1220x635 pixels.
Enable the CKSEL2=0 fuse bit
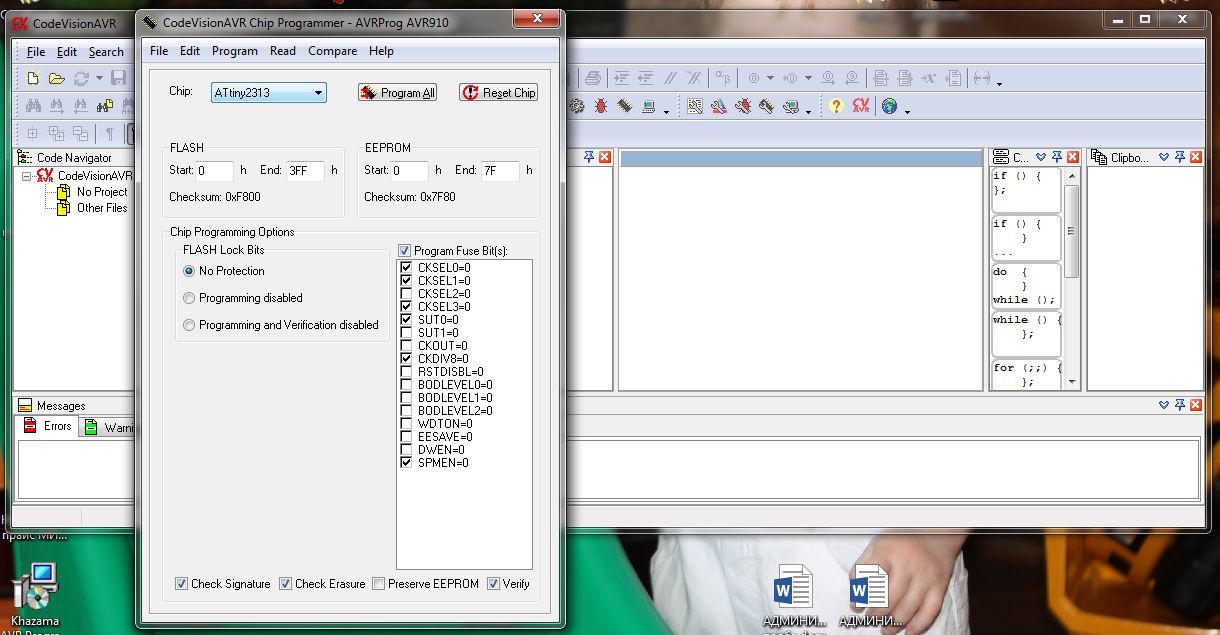click(406, 294)
